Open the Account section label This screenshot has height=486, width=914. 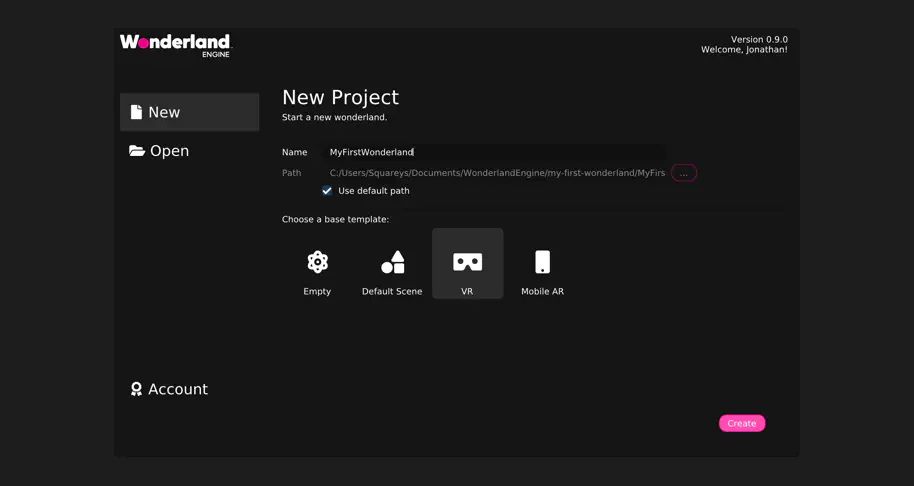[x=178, y=389]
